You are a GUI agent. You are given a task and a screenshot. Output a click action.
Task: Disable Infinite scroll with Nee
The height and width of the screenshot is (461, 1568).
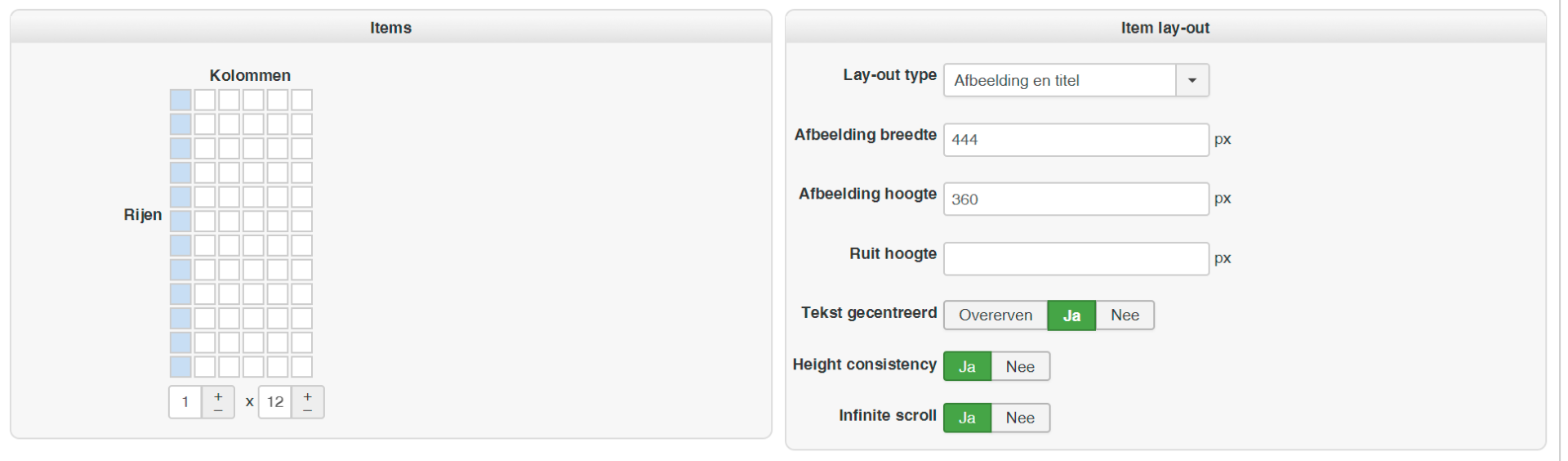click(1020, 418)
